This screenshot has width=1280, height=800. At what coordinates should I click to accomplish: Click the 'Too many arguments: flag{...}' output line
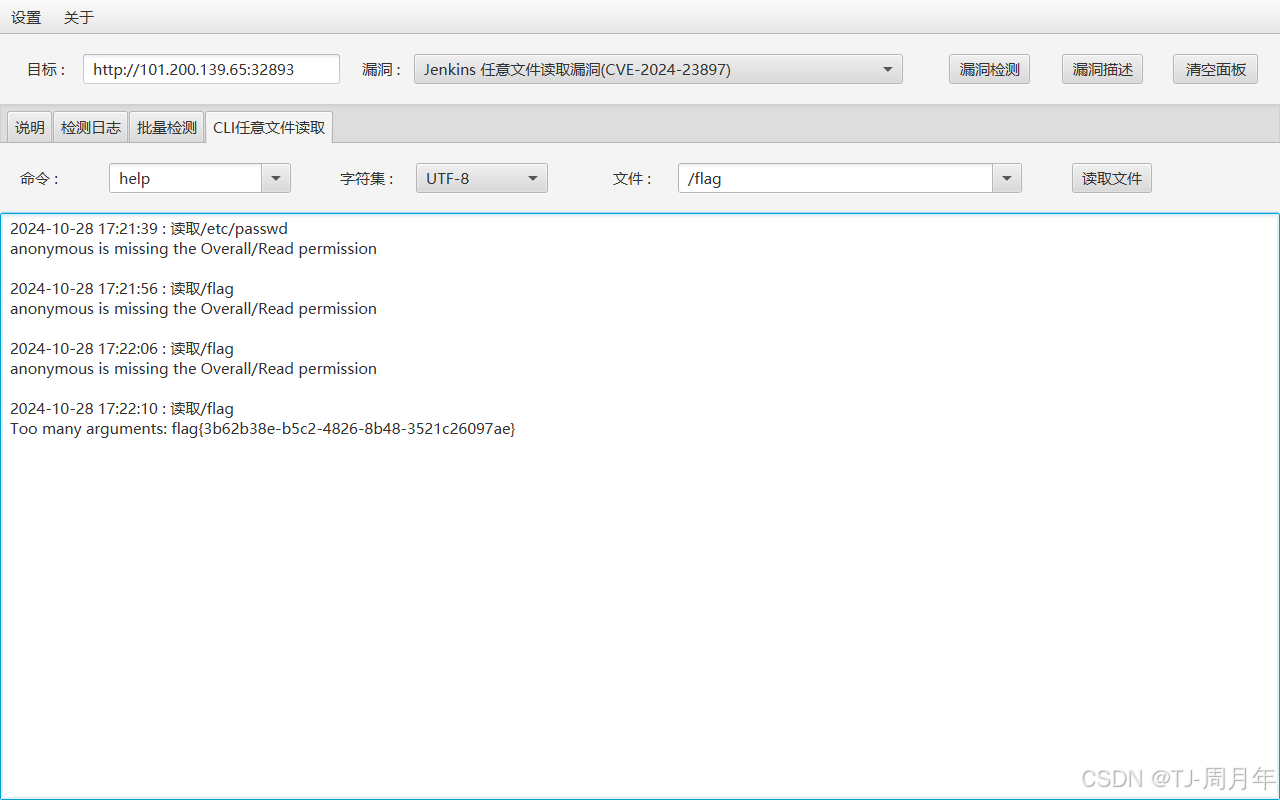263,428
